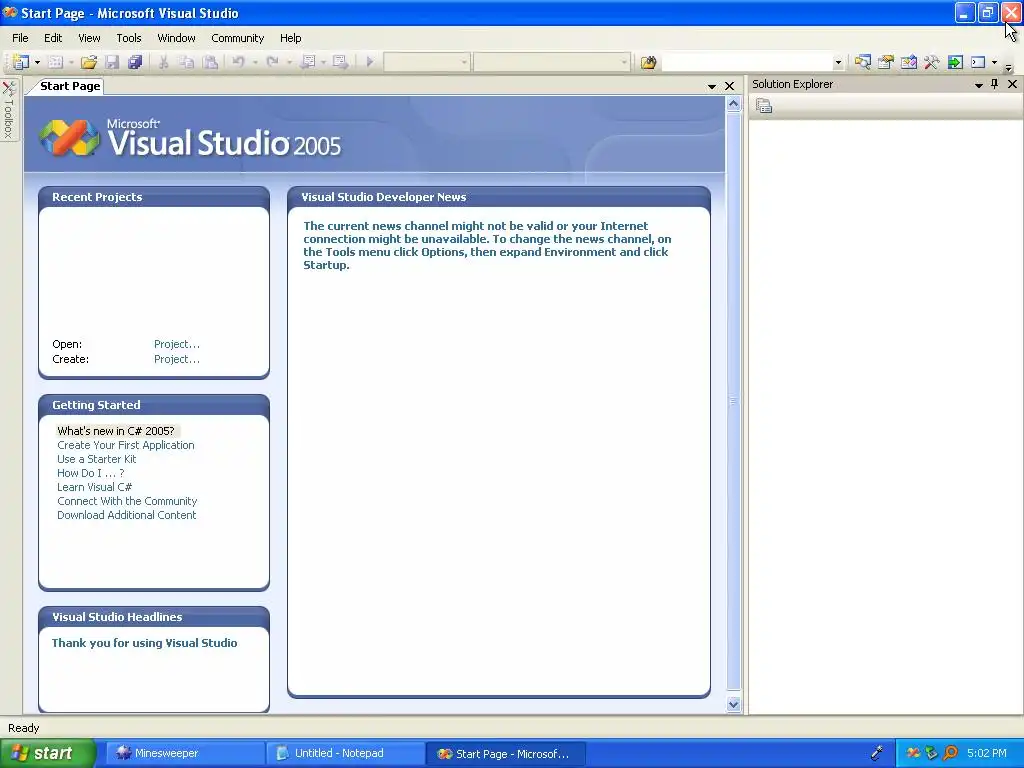Click the New Project toolbar icon
1024x768 pixels.
[21, 62]
